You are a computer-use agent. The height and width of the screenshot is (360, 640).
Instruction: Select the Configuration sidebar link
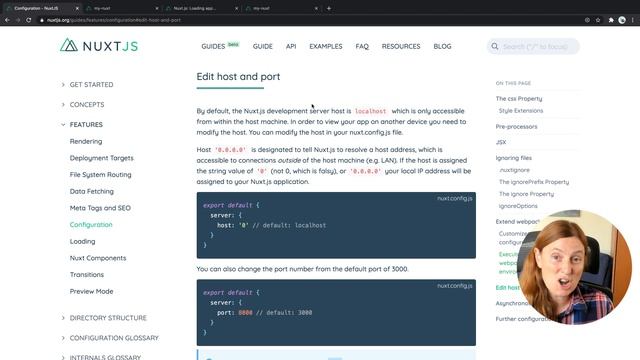[91, 224]
